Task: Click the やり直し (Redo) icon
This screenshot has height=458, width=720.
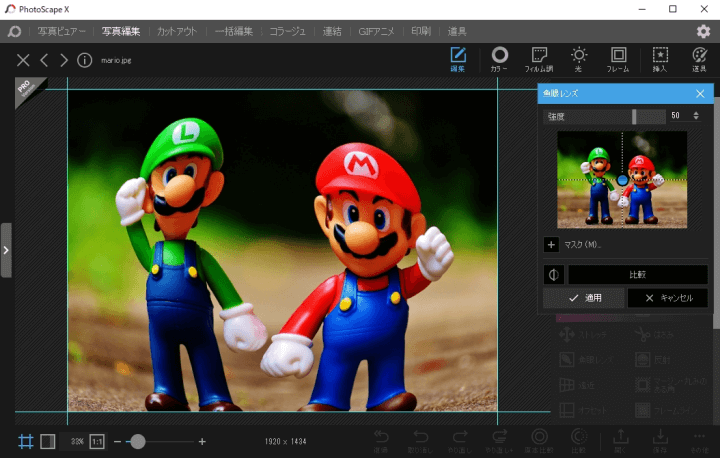Action: 460,441
